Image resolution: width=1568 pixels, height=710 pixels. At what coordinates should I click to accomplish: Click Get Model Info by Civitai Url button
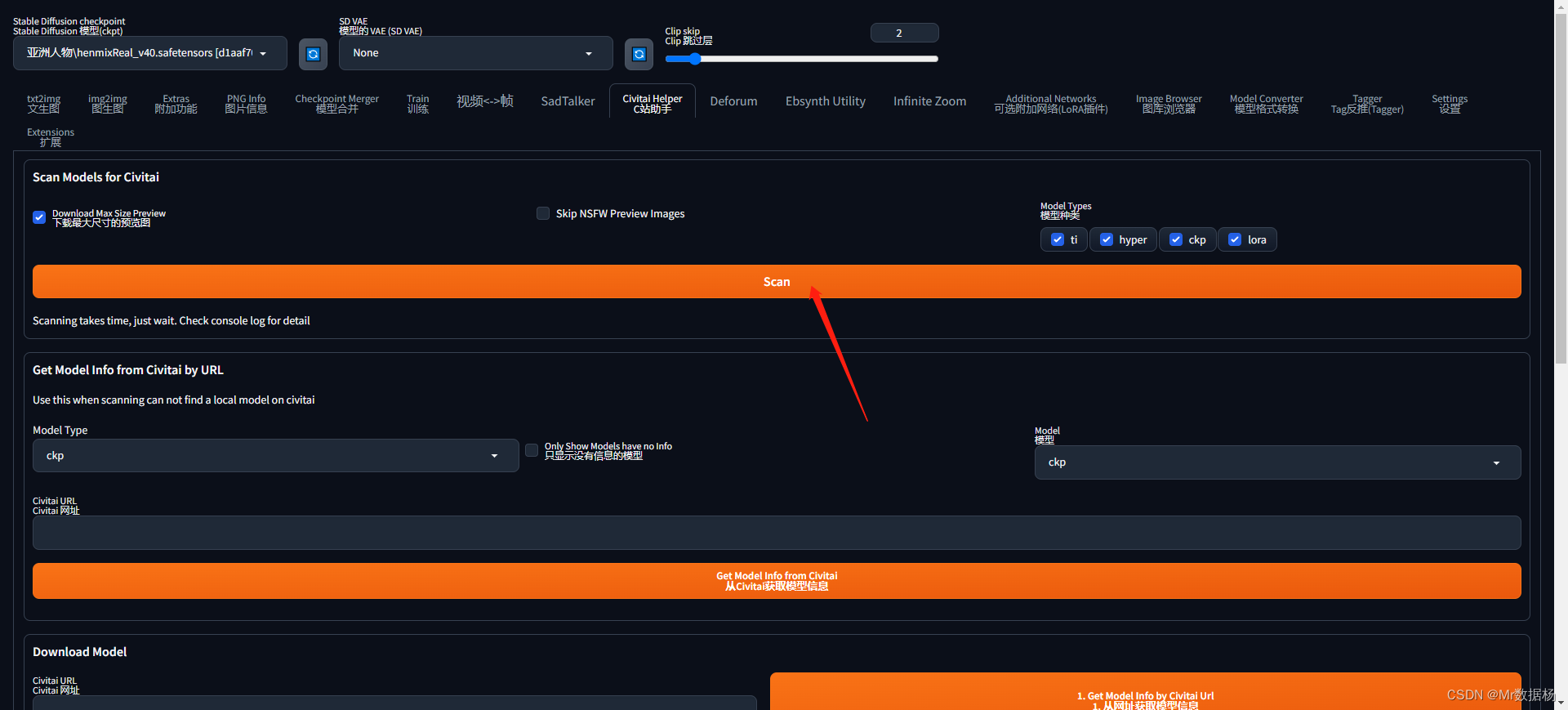point(1145,691)
